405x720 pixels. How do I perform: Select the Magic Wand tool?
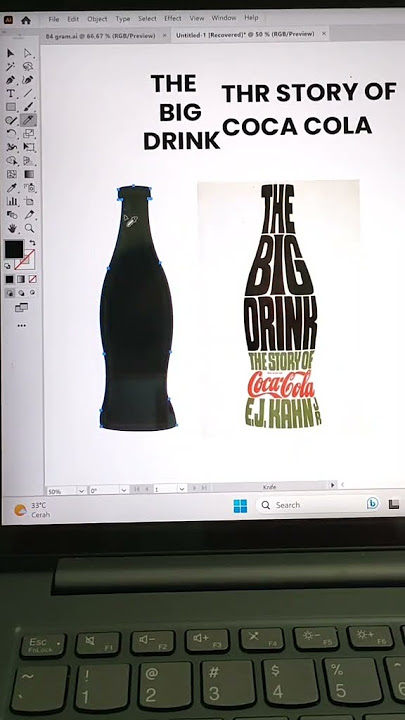point(11,67)
